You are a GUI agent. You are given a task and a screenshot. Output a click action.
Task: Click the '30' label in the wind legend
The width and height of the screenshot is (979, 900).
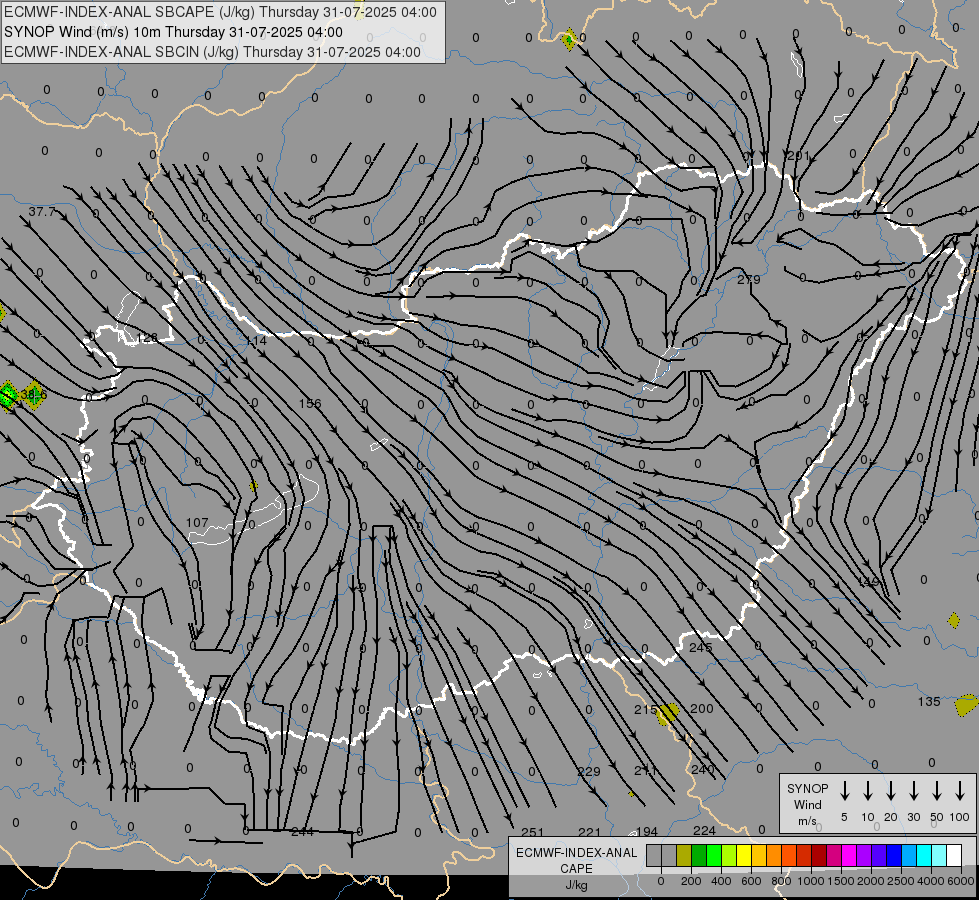point(913,817)
